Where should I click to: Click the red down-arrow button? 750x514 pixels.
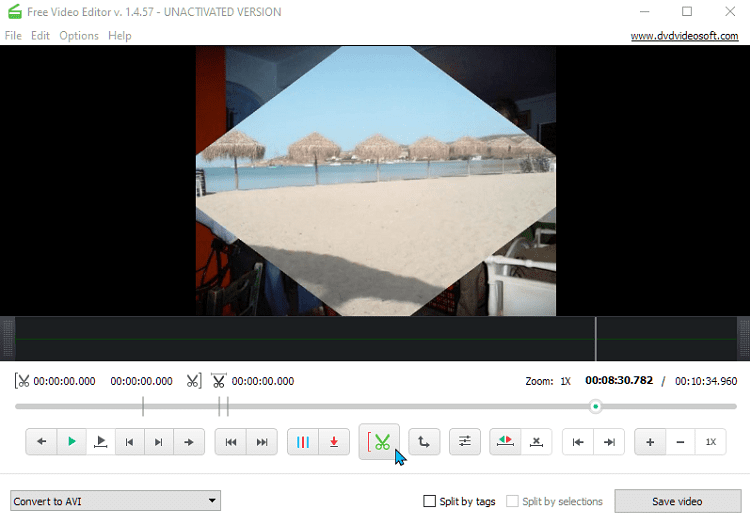334,442
